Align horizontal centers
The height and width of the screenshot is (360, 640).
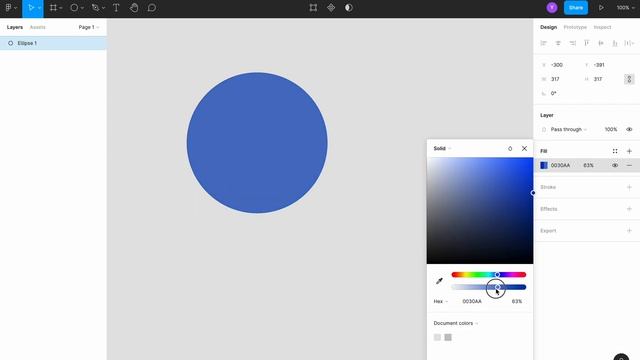558,43
